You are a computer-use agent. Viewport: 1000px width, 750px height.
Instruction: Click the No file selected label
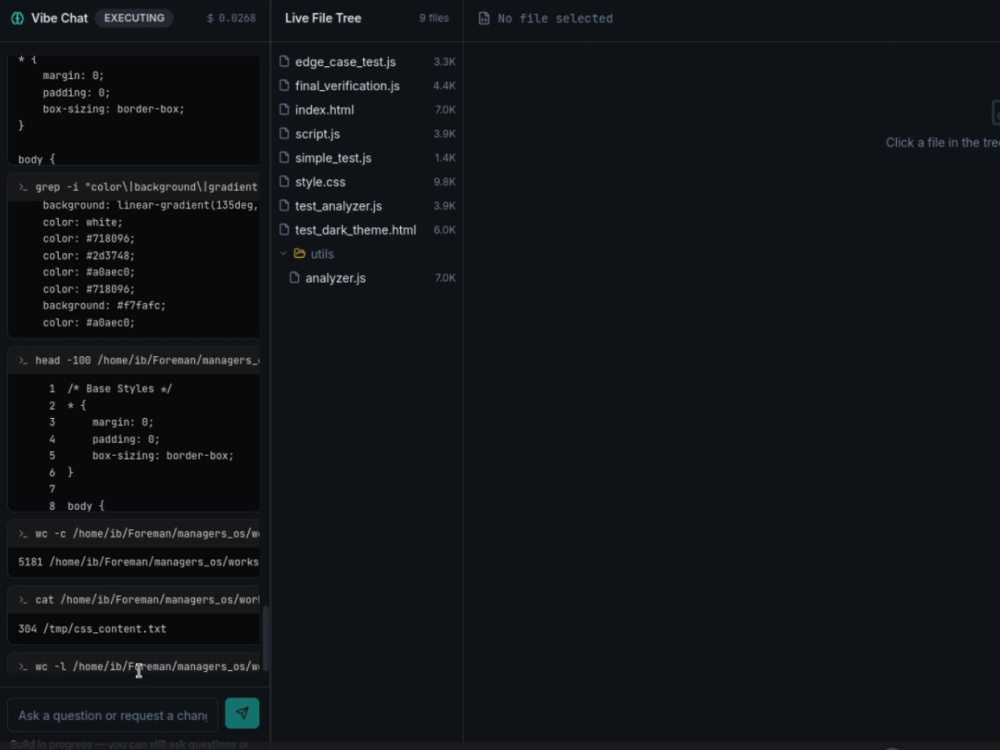tap(555, 18)
